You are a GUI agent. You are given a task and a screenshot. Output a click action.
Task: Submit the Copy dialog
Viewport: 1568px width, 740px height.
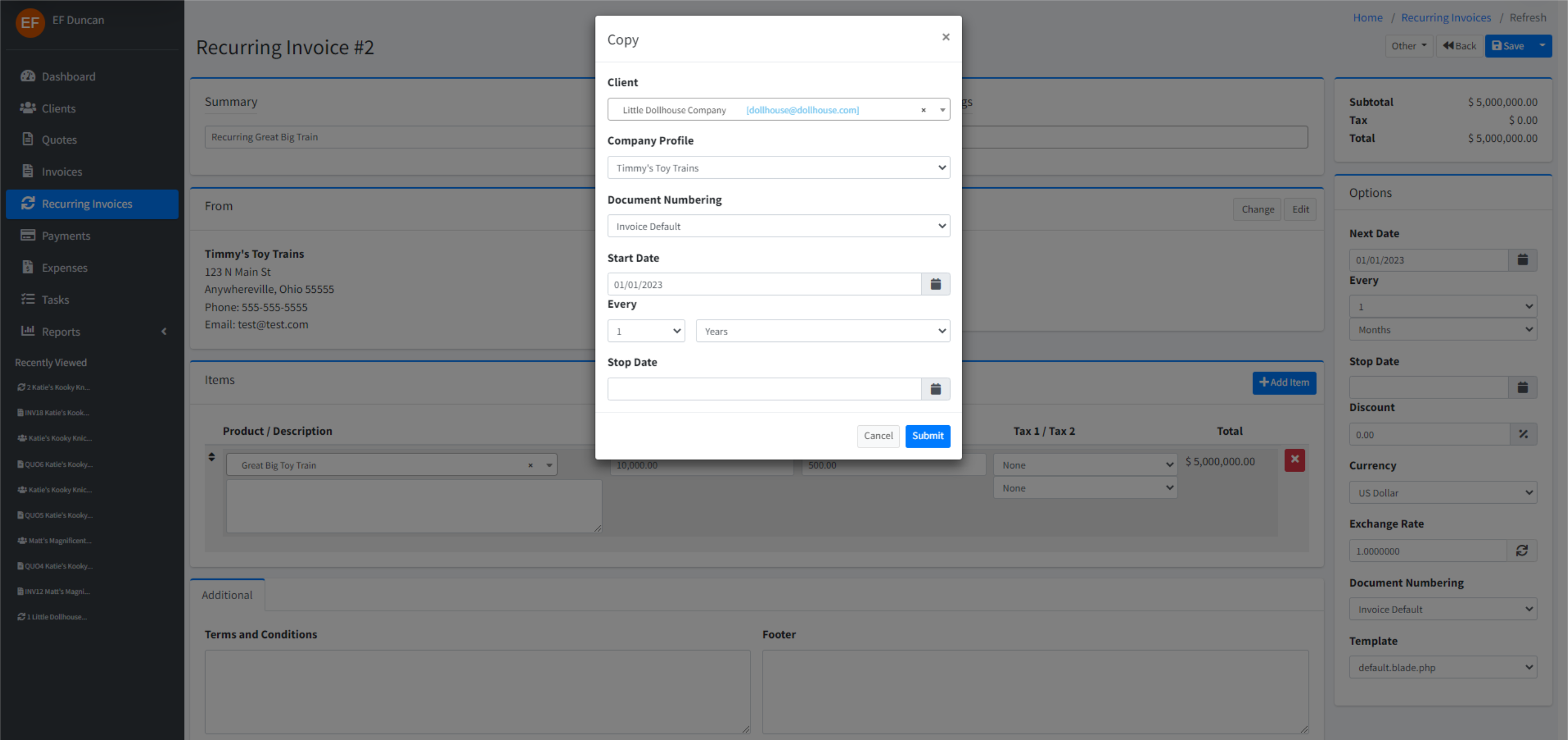coord(926,436)
